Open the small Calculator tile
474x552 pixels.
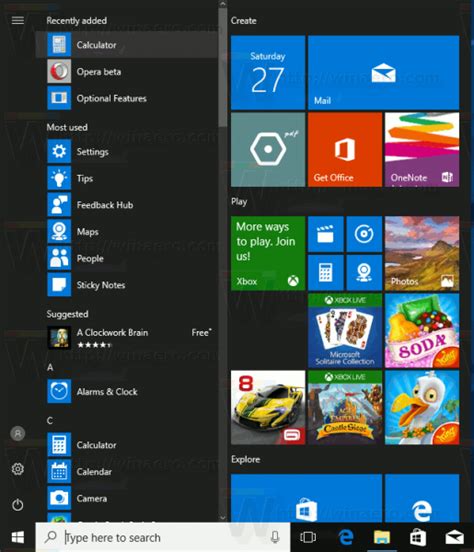326,273
